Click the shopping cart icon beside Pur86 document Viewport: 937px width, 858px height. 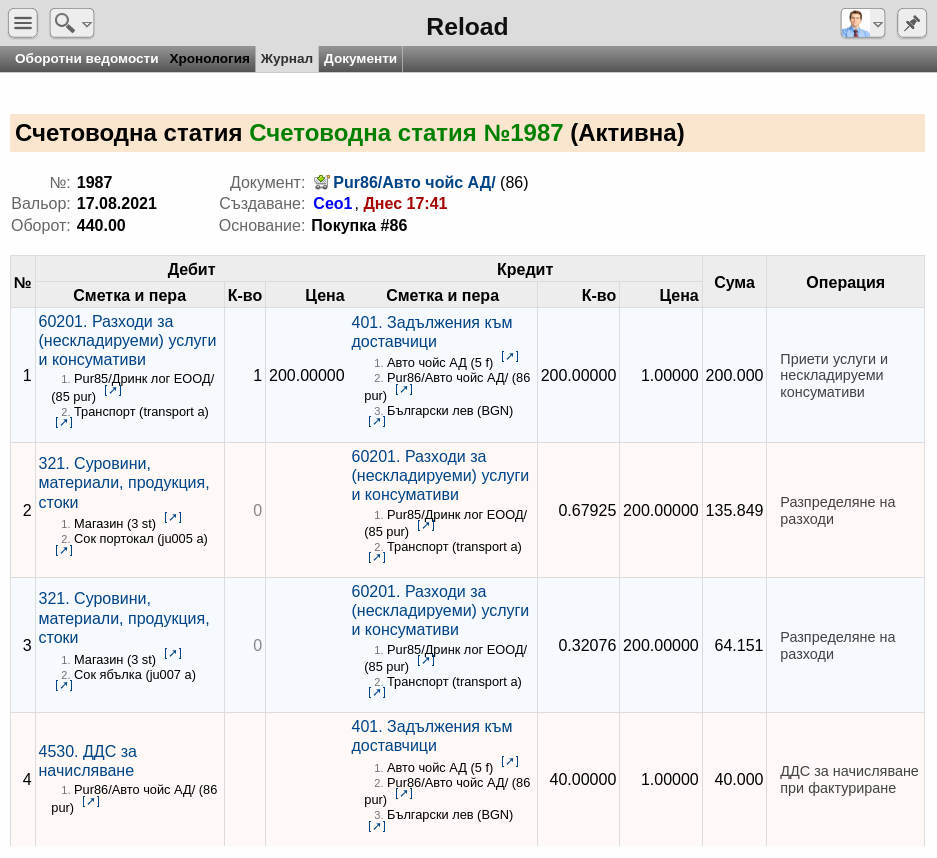point(321,182)
